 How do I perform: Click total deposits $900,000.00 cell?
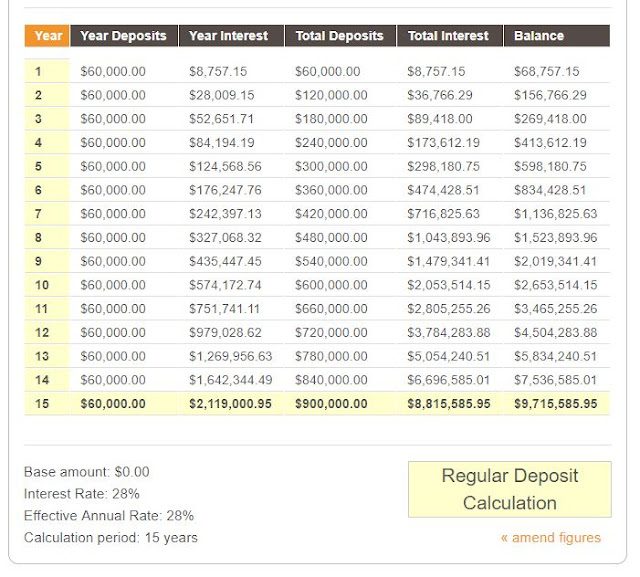339,404
